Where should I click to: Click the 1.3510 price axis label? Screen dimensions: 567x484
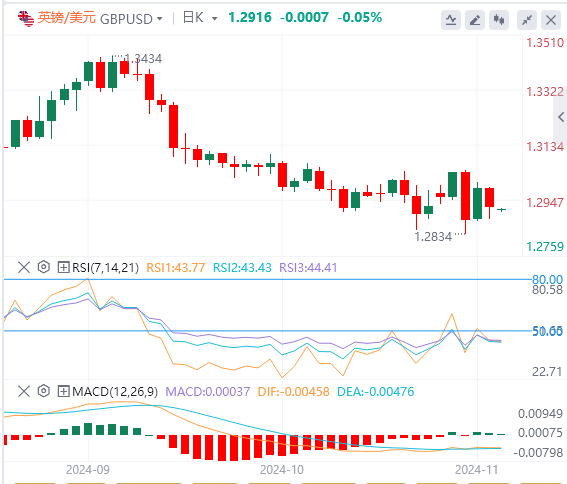pos(545,43)
